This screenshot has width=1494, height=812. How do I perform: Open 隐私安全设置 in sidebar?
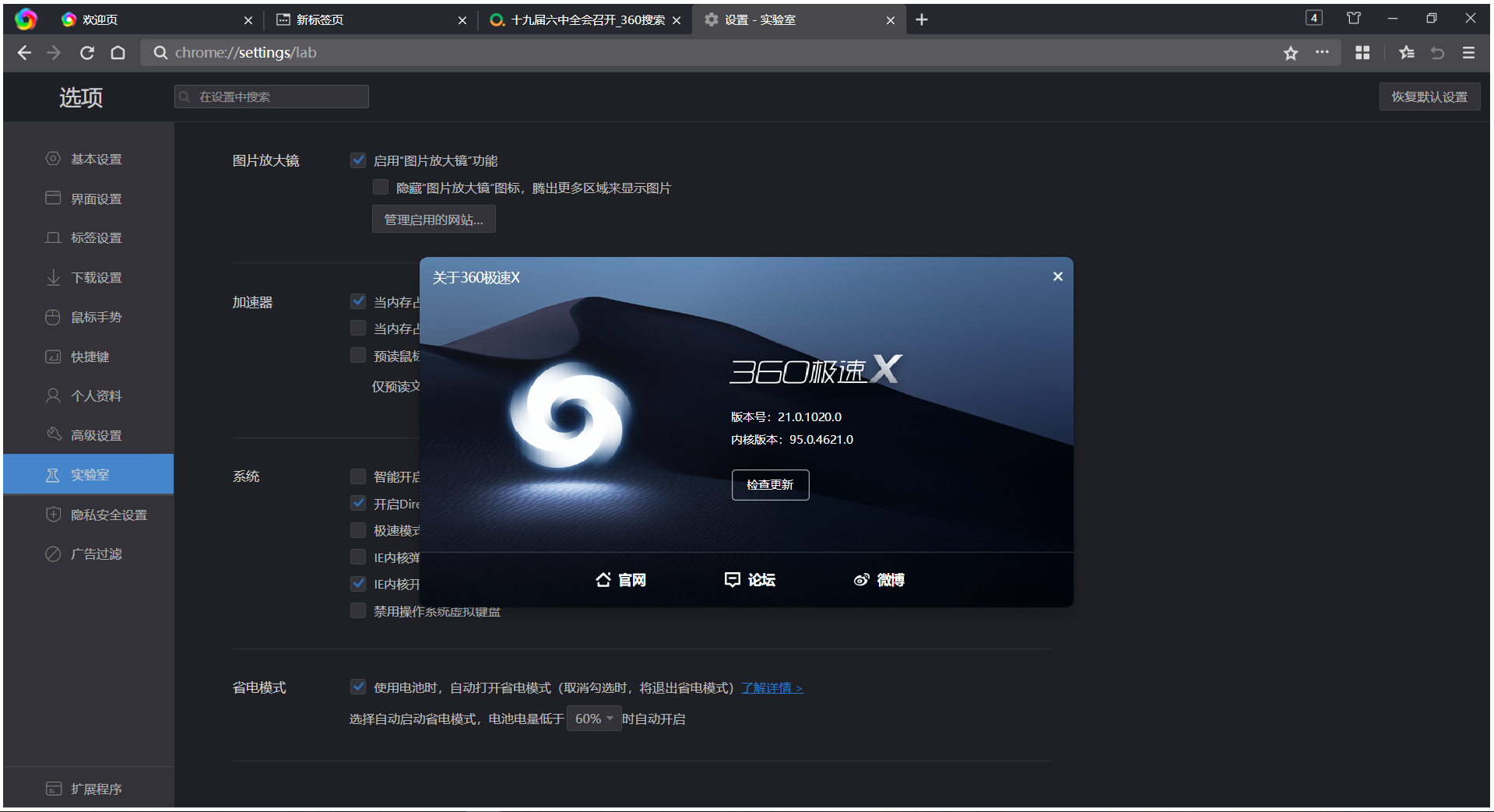89,515
